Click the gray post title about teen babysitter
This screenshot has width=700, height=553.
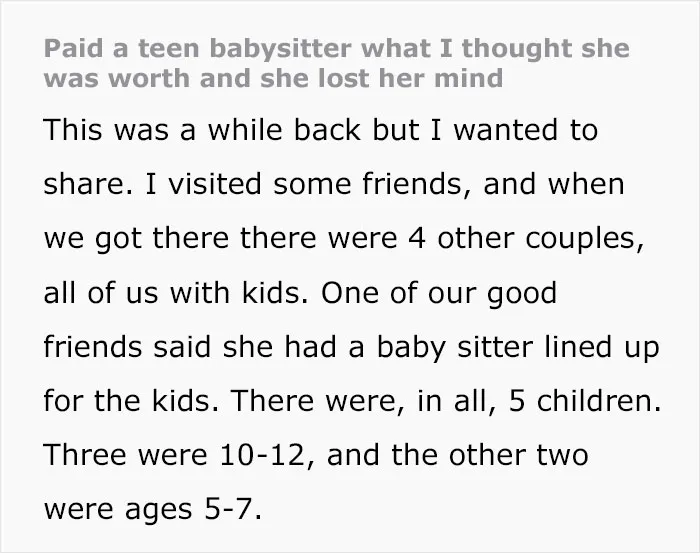(337, 63)
